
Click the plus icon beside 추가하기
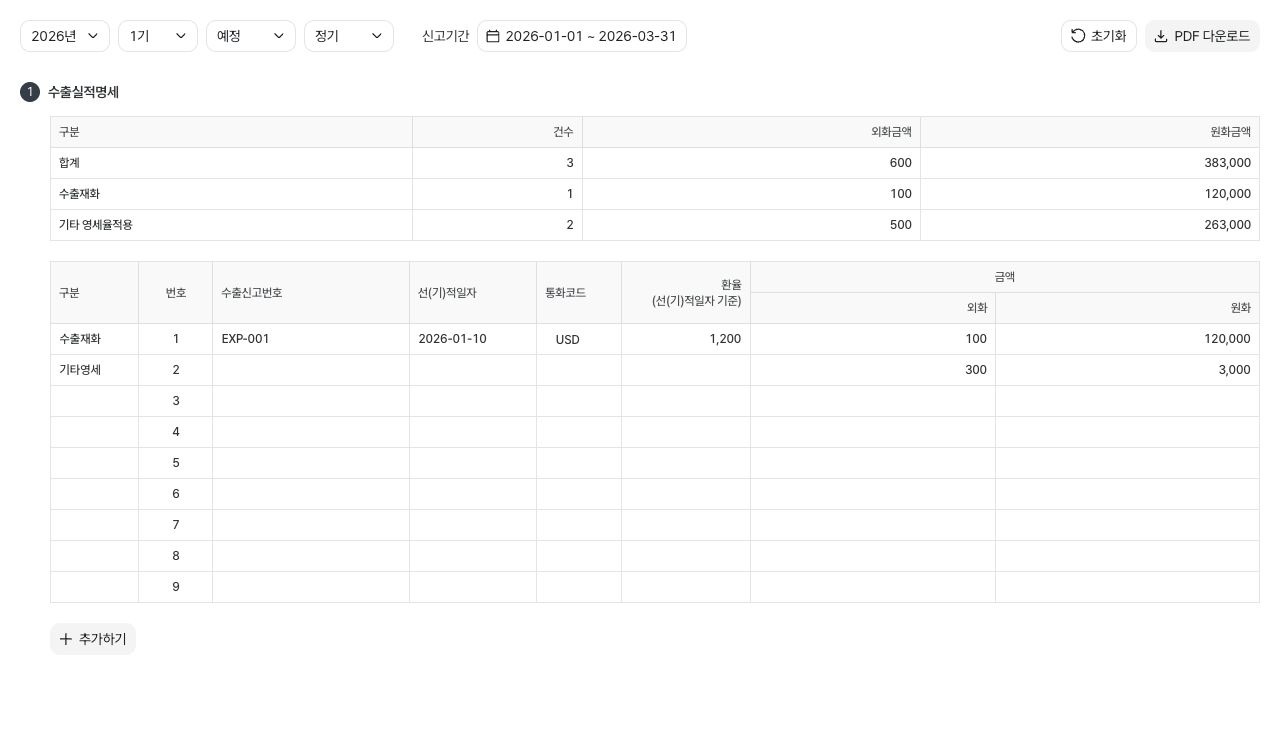click(66, 639)
